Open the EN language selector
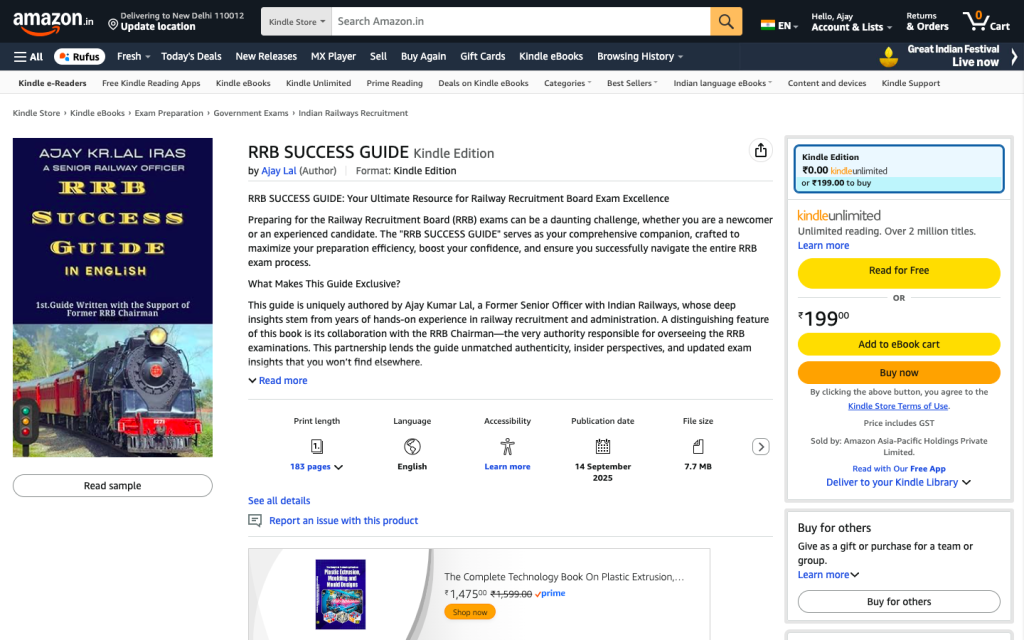The image size is (1024, 640). pos(780,25)
